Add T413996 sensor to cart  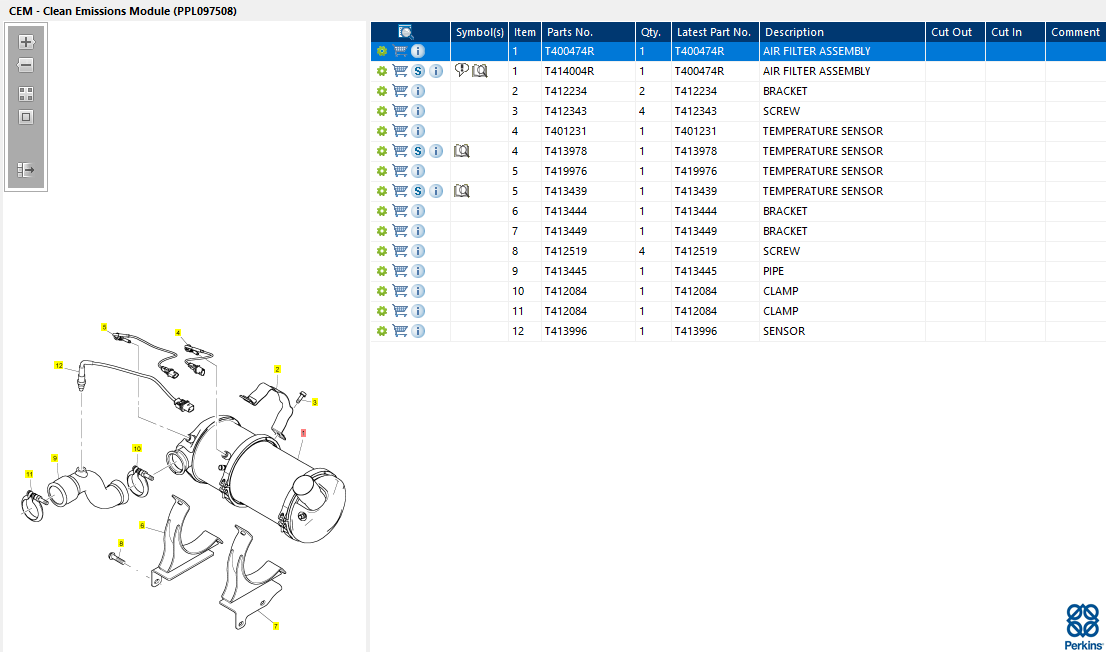click(x=400, y=331)
